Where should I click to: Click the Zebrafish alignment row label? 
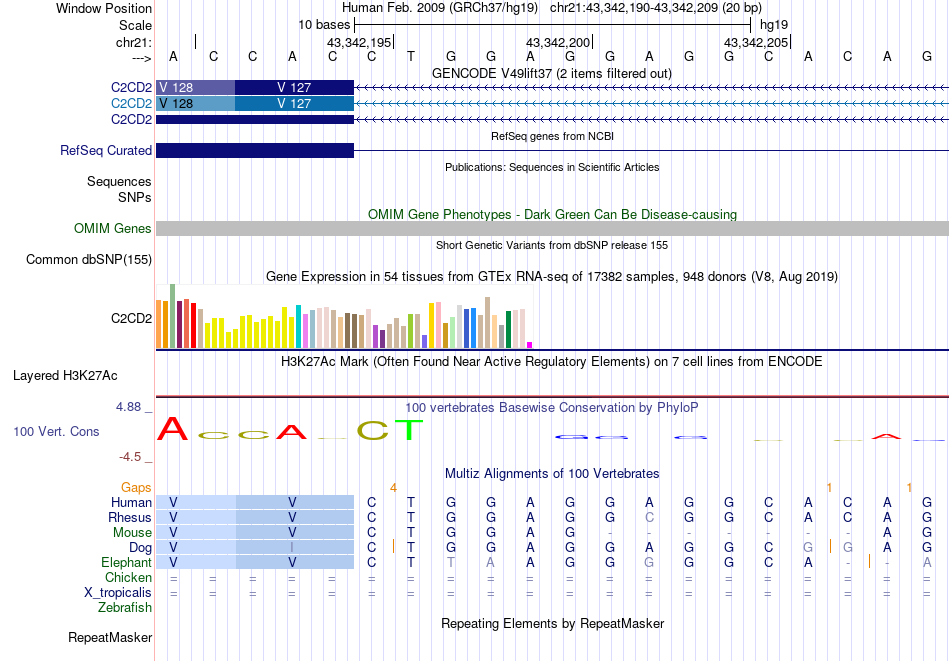click(125, 608)
